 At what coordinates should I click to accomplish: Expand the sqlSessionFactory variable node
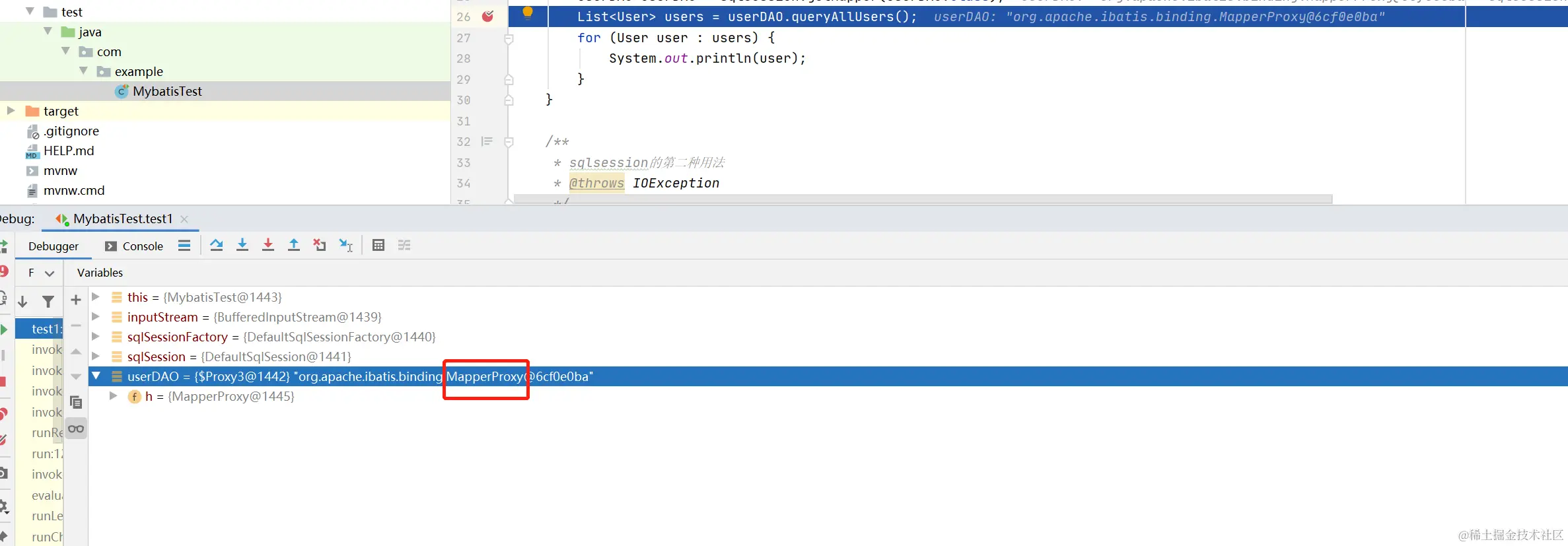[96, 337]
